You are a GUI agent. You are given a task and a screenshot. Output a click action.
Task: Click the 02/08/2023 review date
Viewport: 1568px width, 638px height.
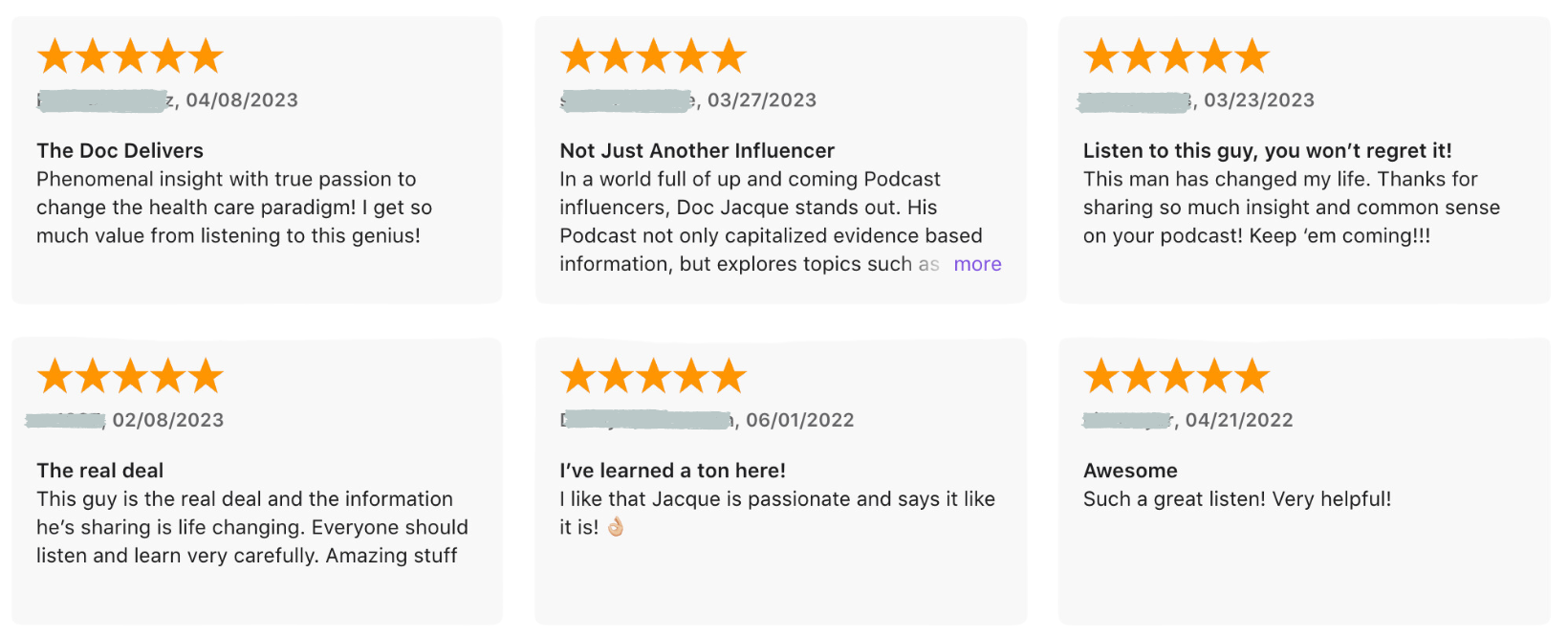[168, 420]
